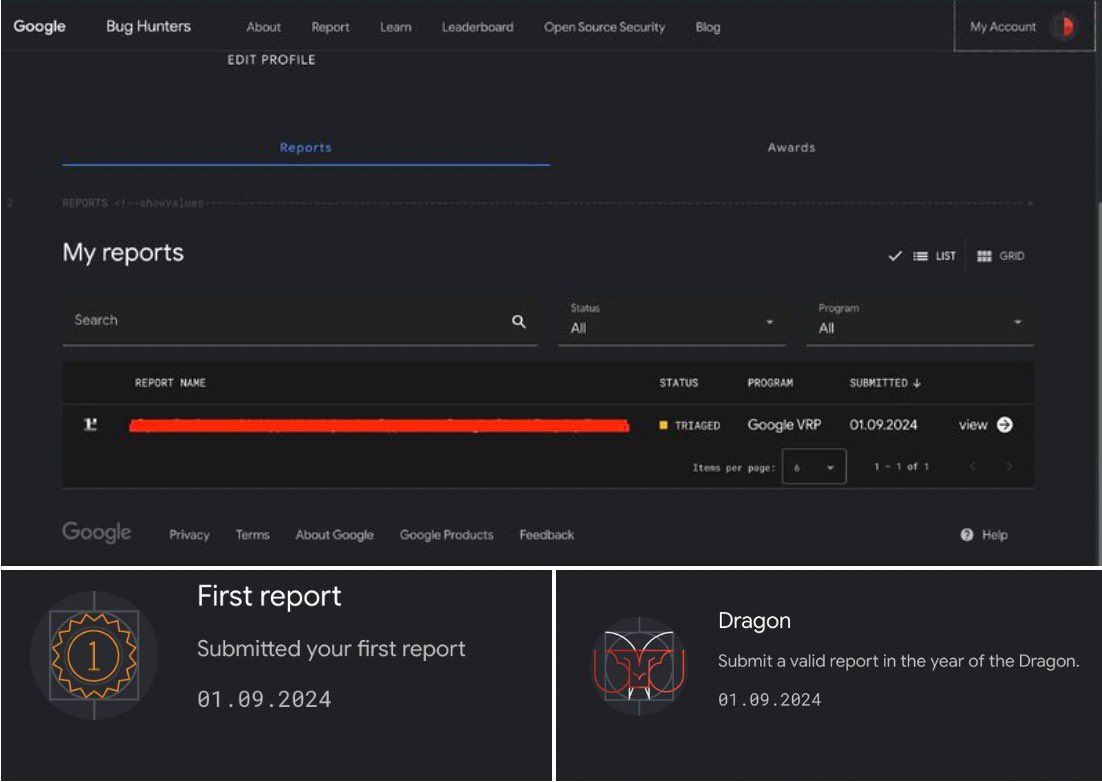Open the Blog menu item

pos(708,27)
